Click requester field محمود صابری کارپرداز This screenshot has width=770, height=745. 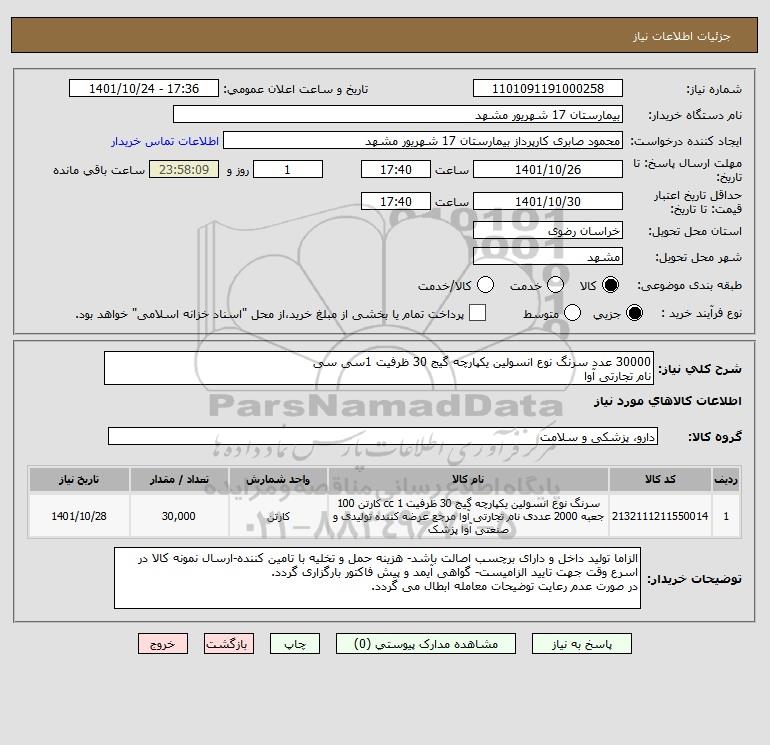tap(423, 140)
